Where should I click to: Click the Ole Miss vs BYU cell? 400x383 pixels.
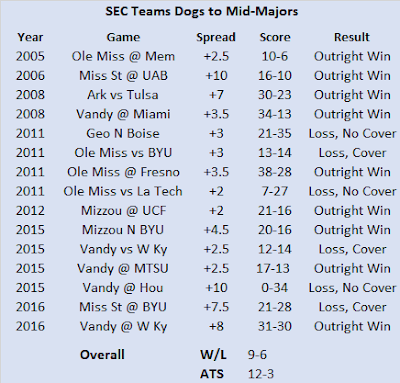click(123, 153)
